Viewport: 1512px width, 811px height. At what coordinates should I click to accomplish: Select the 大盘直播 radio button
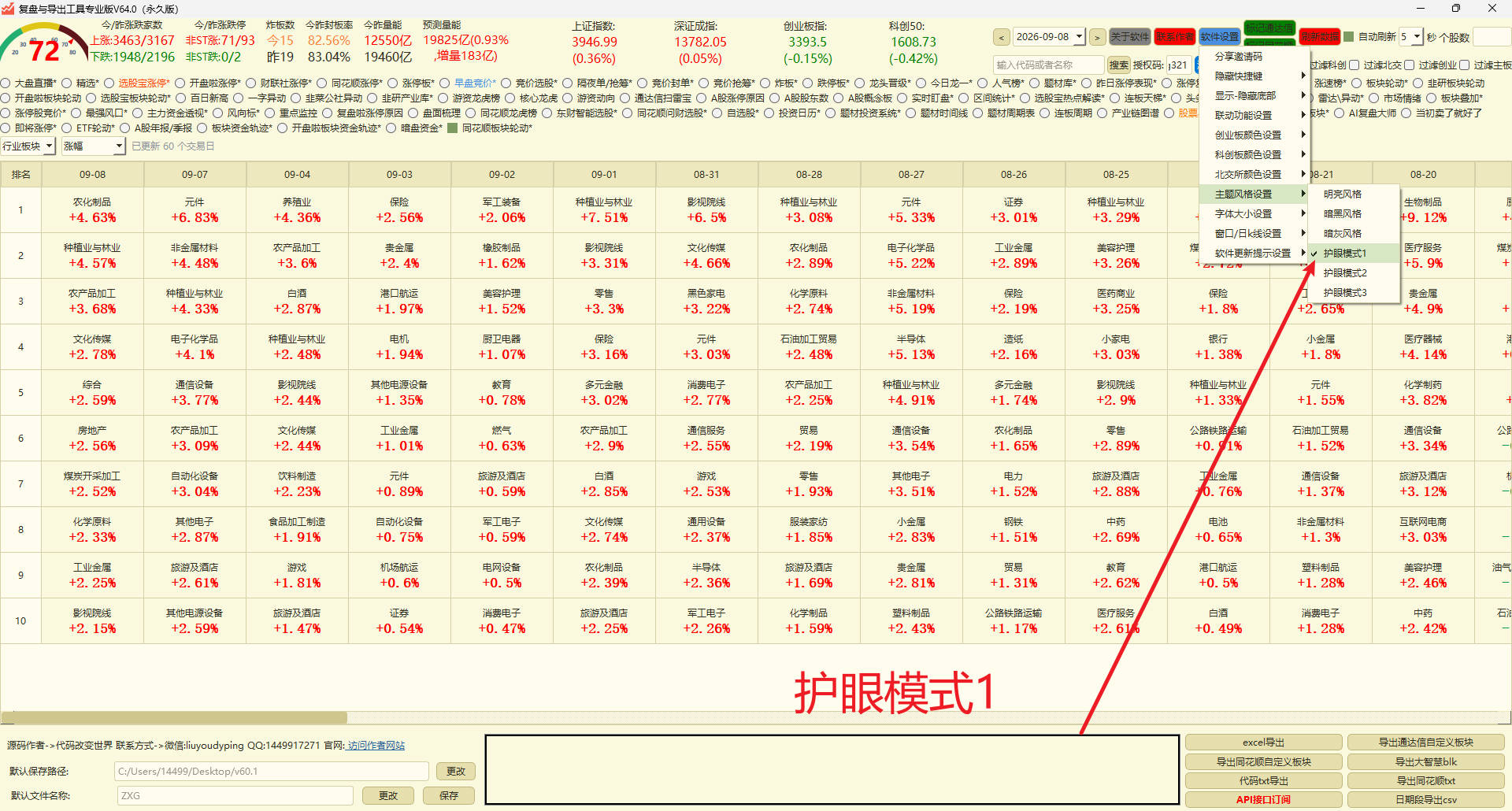[x=6, y=83]
